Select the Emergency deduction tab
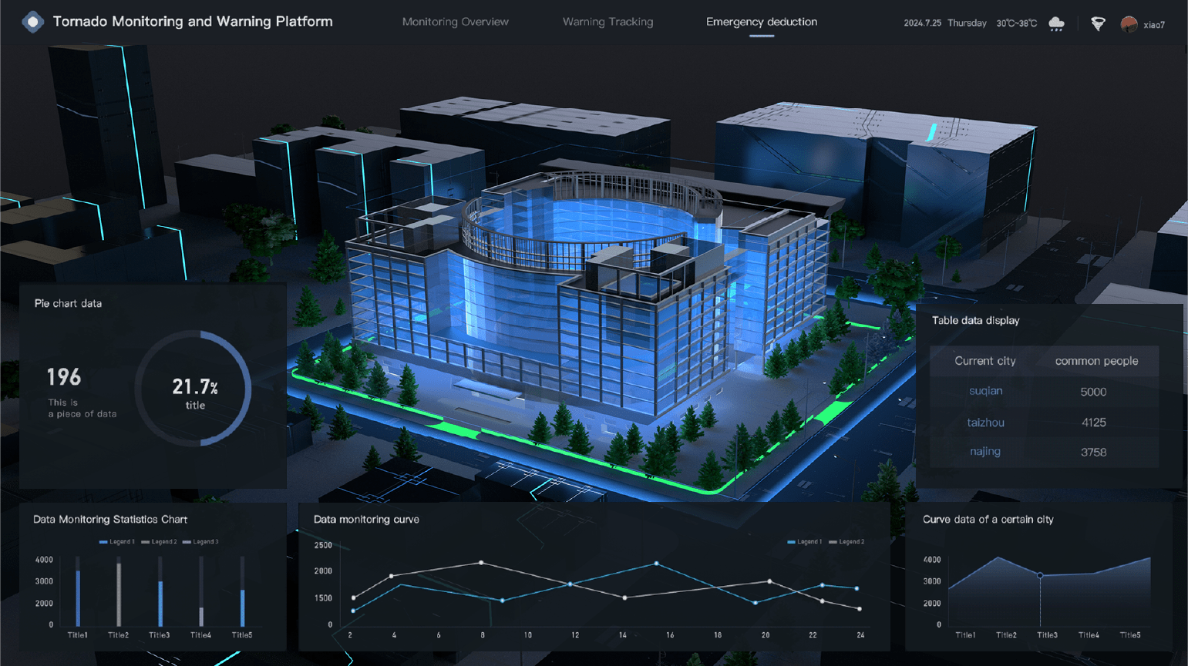This screenshot has width=1188, height=666. coord(761,22)
